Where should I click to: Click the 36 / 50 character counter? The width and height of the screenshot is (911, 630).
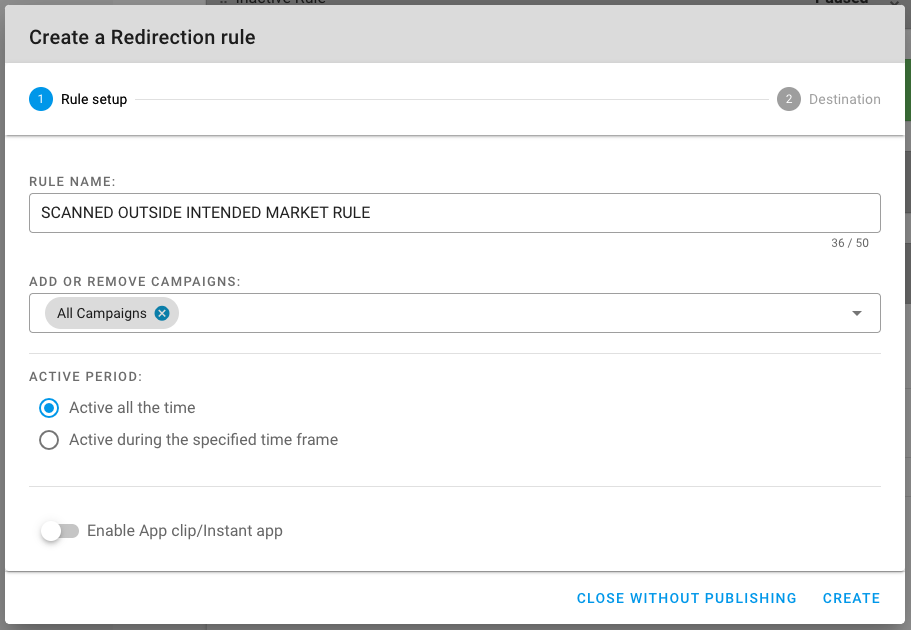(850, 243)
